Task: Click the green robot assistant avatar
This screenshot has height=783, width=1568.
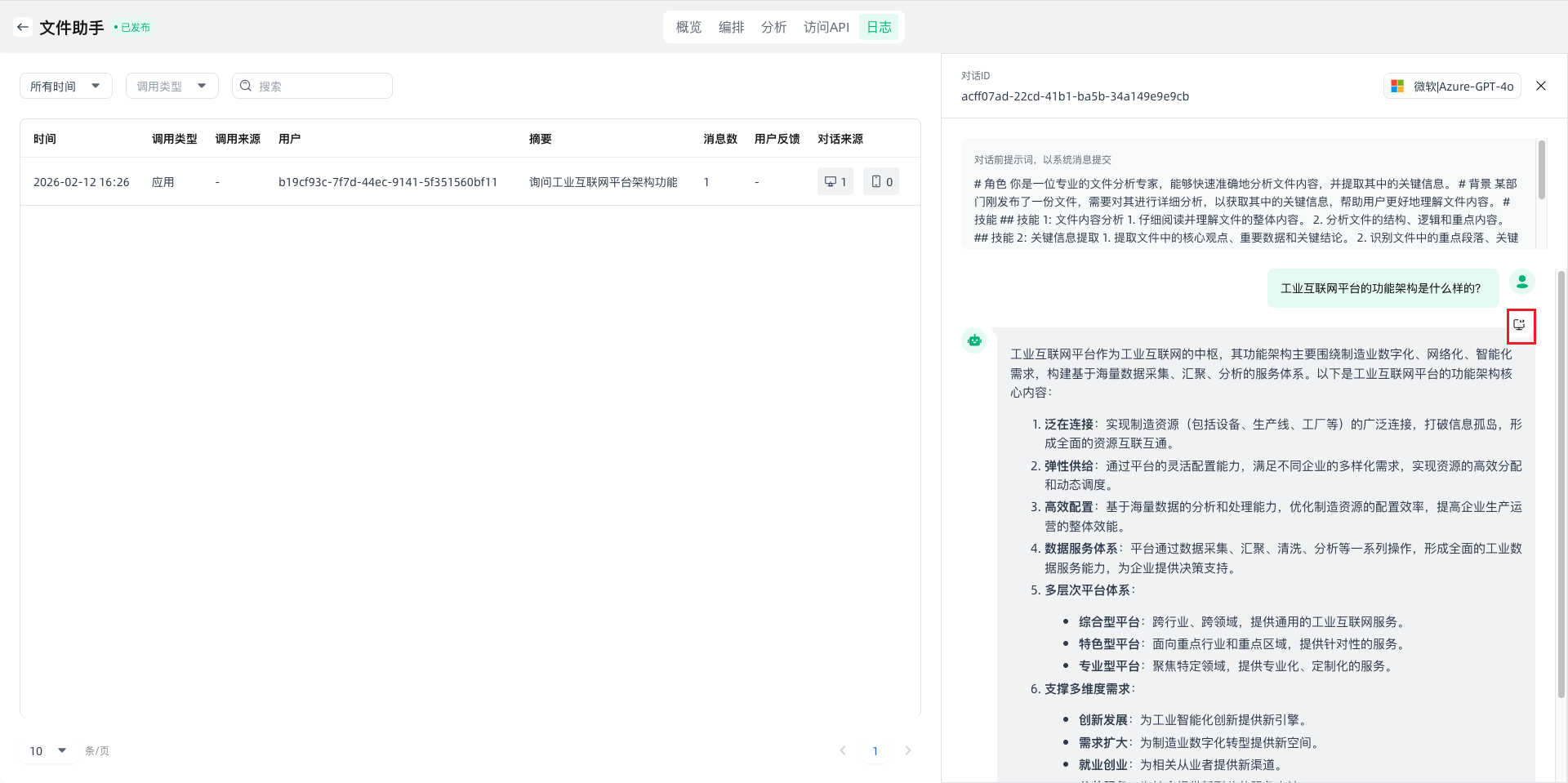Action: [x=974, y=340]
